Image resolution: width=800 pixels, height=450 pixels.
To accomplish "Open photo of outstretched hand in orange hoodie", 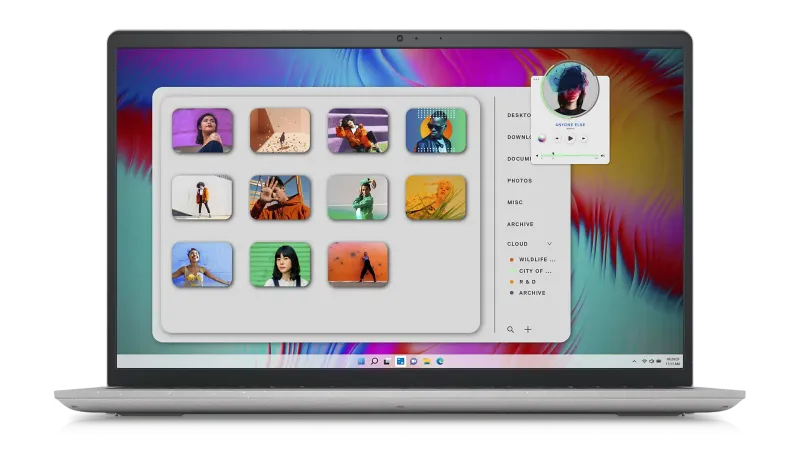I will coord(280,197).
